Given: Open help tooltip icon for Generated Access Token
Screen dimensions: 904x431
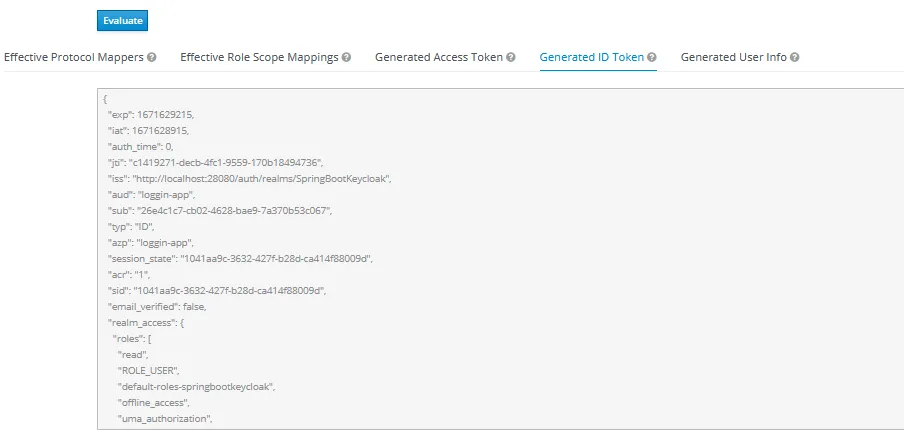Looking at the screenshot, I should 511,57.
